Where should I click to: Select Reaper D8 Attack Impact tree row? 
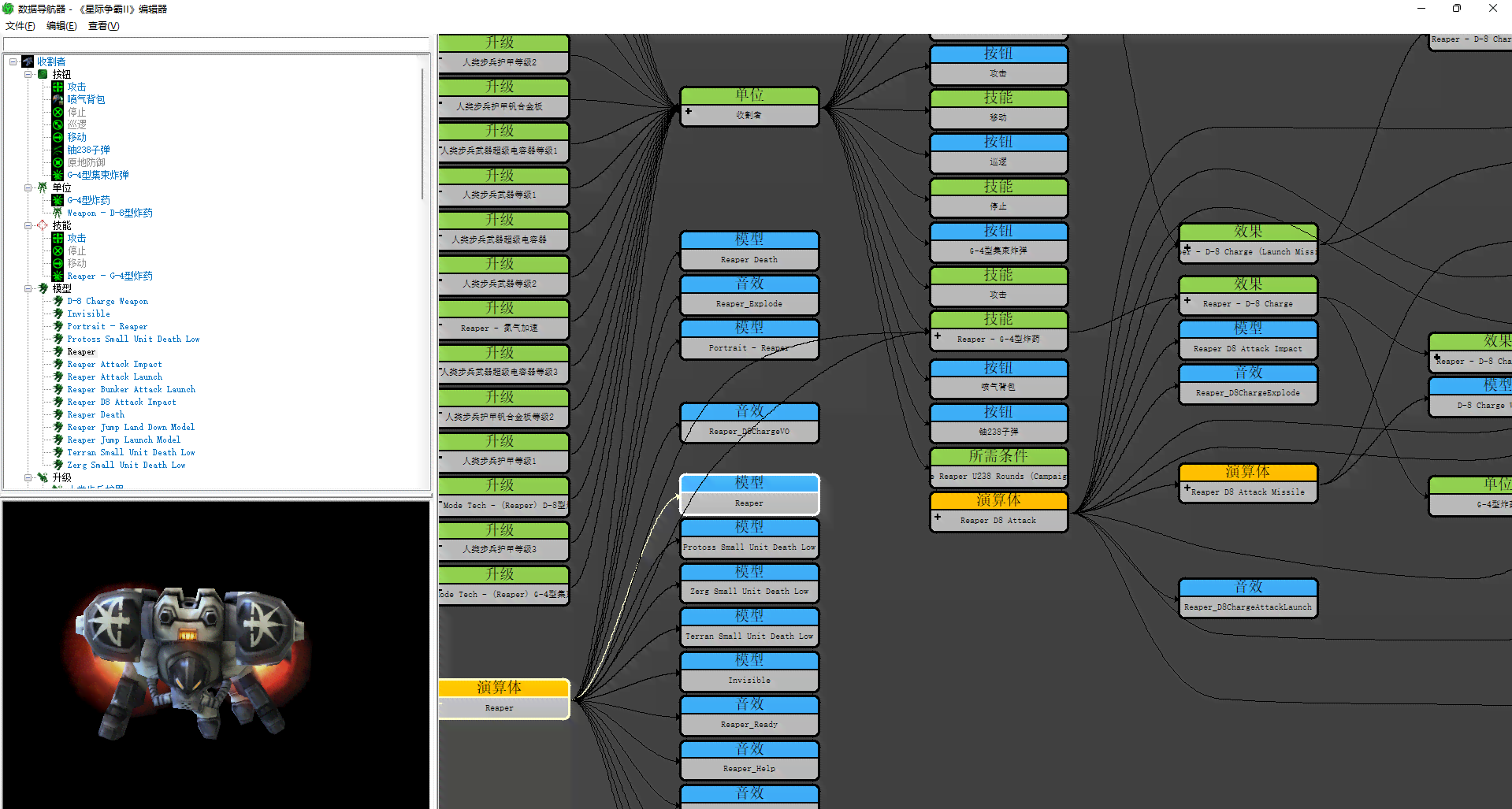tap(121, 402)
